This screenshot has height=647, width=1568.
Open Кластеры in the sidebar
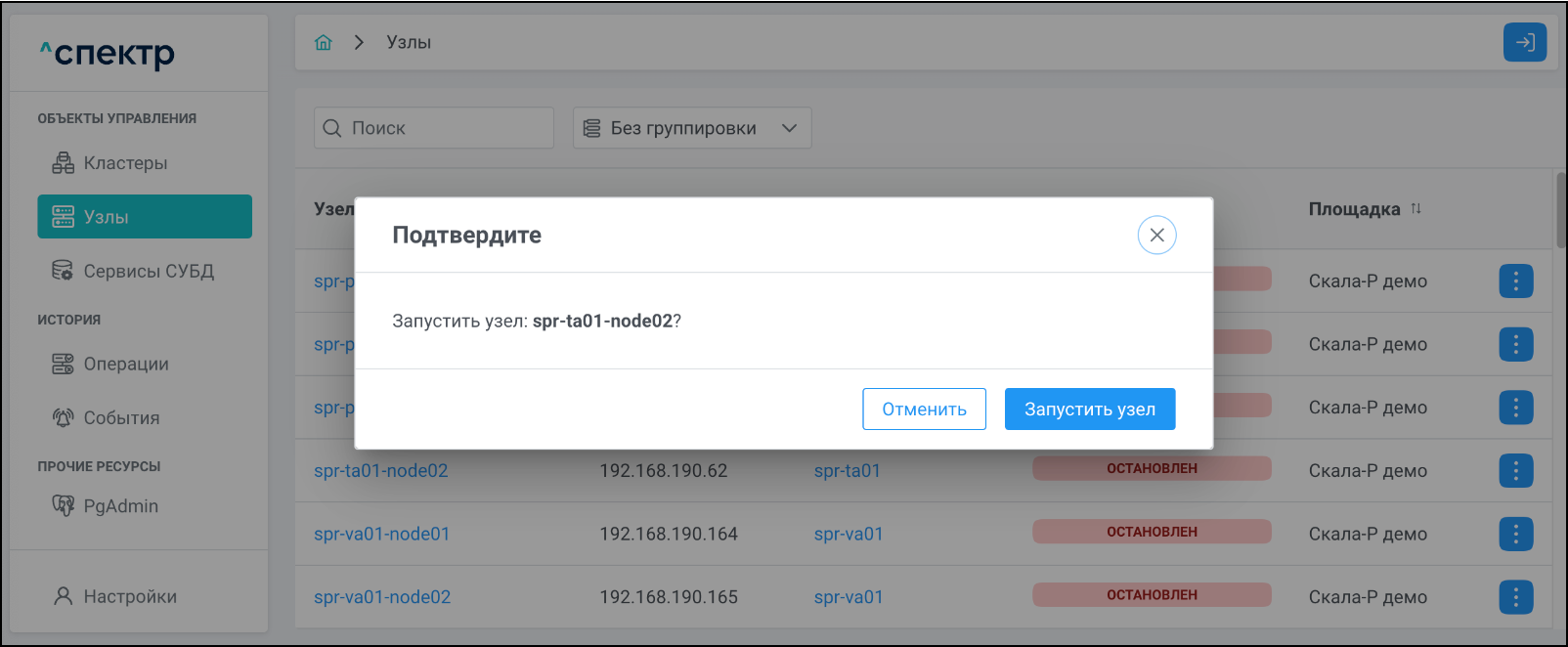pos(125,163)
